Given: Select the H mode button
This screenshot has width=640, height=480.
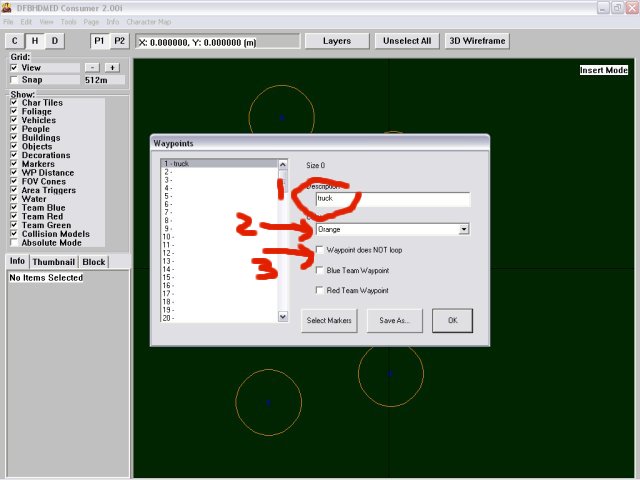Looking at the screenshot, I should (35, 41).
